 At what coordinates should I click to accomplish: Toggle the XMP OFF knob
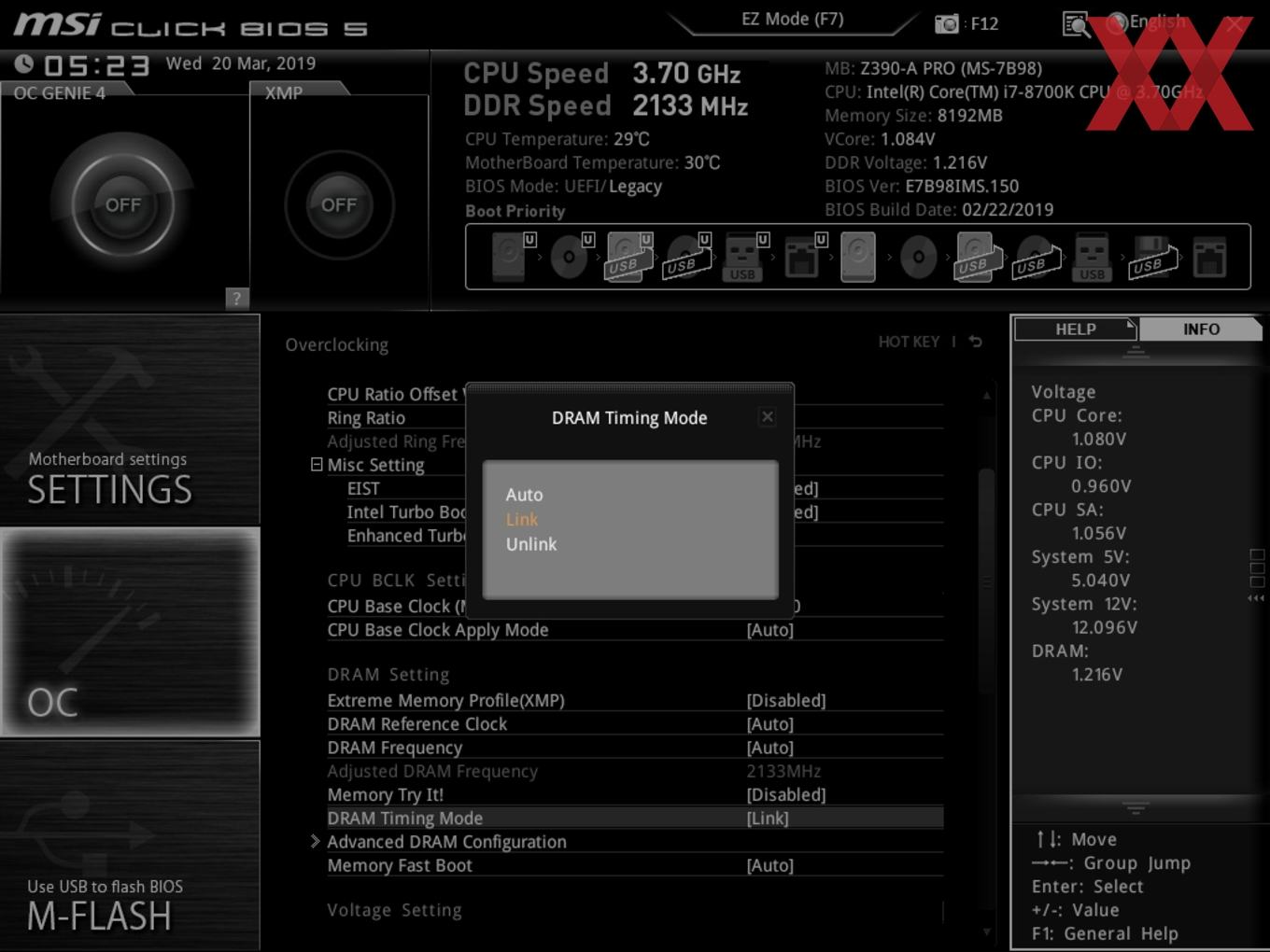pyautogui.click(x=339, y=204)
